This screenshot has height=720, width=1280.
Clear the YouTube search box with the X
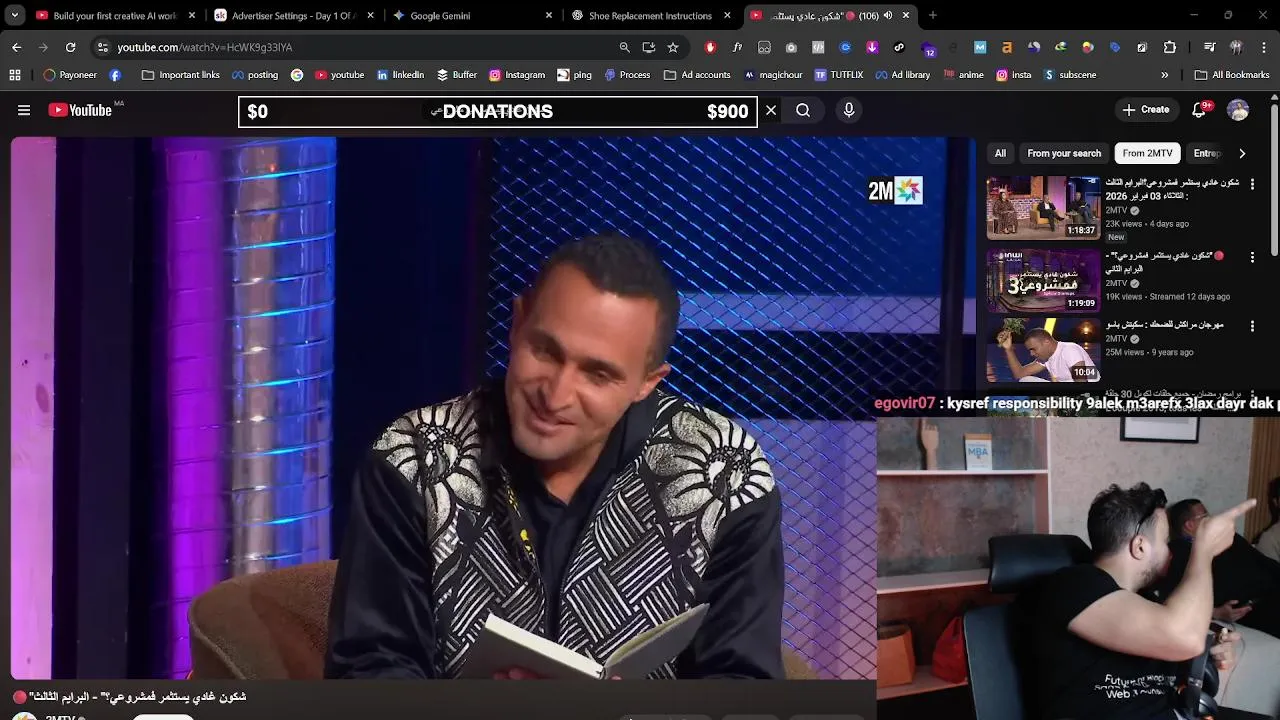point(771,111)
